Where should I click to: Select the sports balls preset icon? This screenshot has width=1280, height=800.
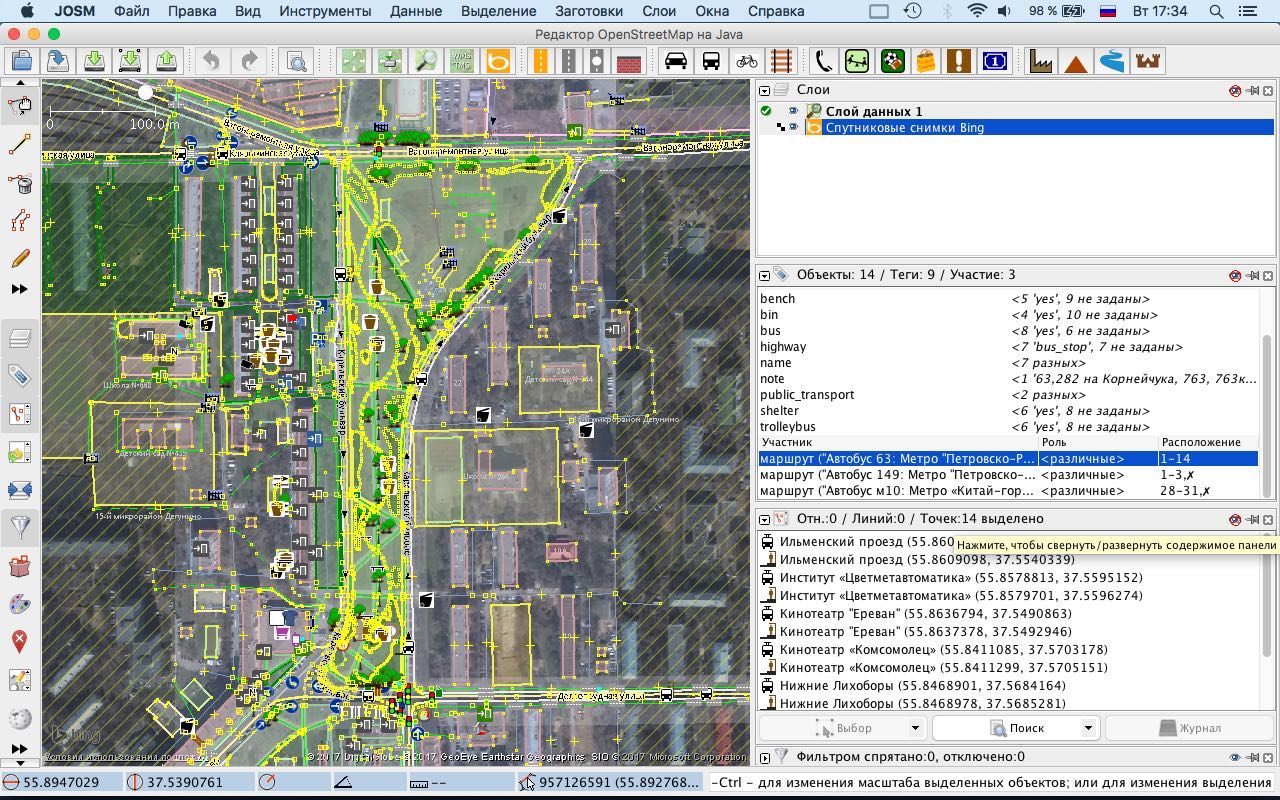(x=891, y=61)
